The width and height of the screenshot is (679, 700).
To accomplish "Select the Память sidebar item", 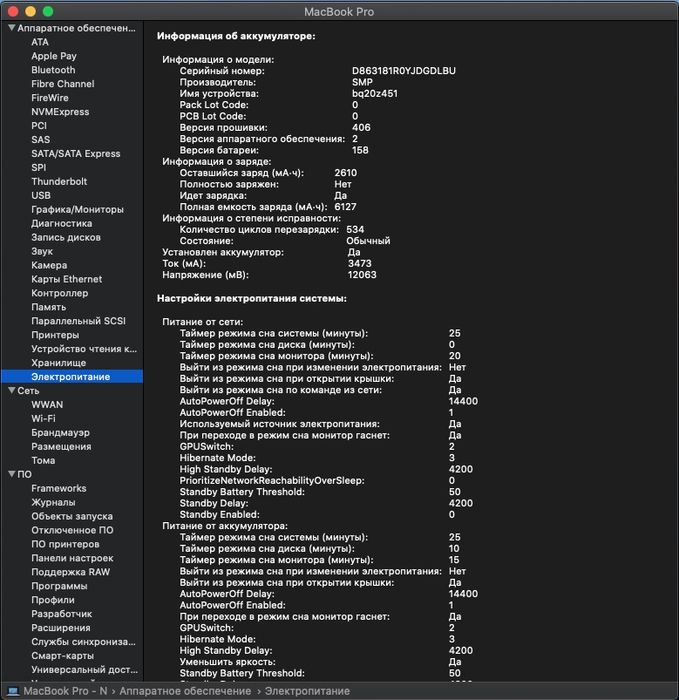I will [x=49, y=307].
